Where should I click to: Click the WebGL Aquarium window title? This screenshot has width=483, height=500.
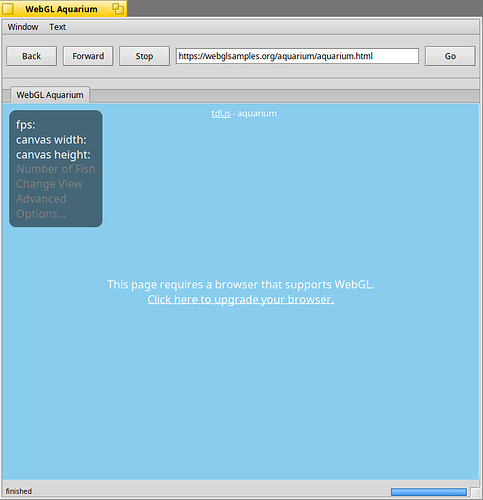point(61,9)
